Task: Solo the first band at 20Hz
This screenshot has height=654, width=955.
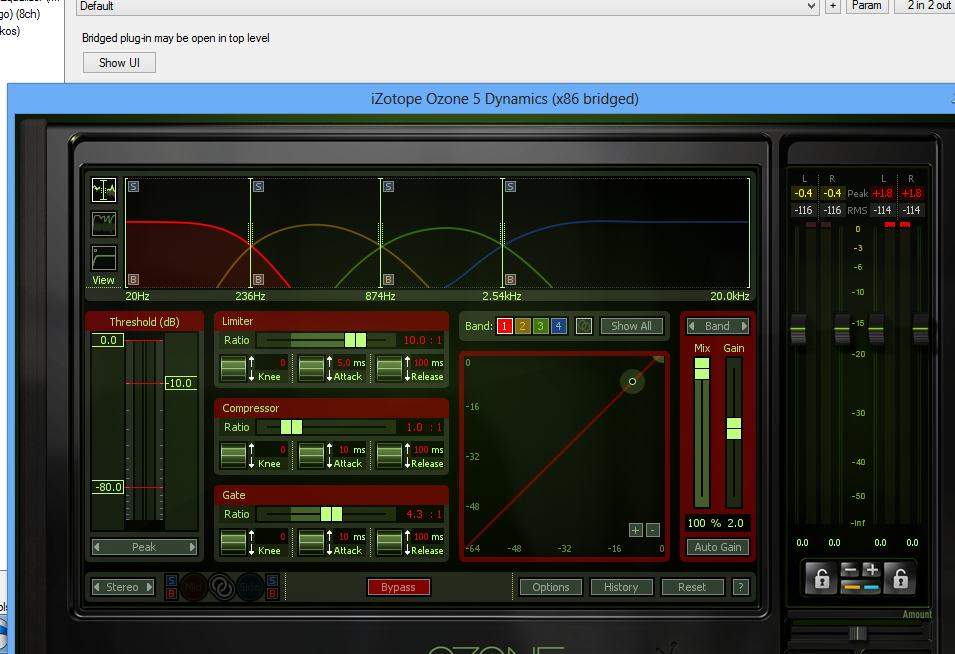Action: [x=134, y=186]
